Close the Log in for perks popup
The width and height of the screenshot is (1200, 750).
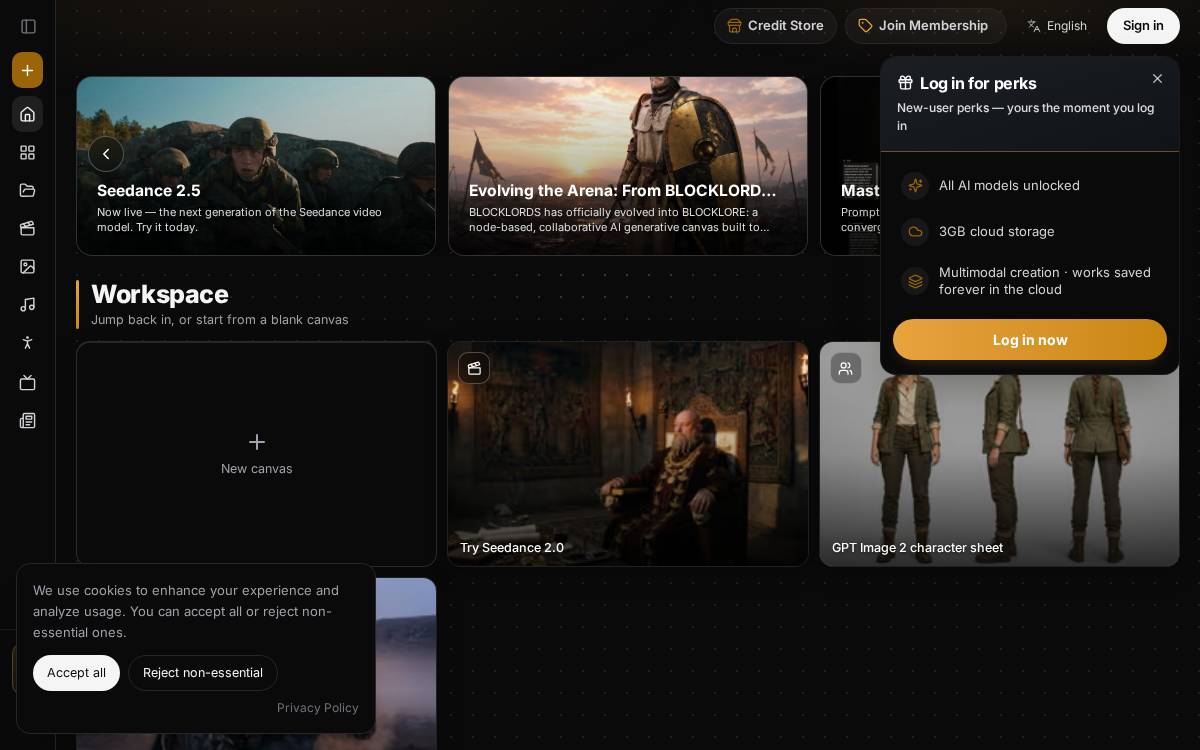pyautogui.click(x=1157, y=79)
